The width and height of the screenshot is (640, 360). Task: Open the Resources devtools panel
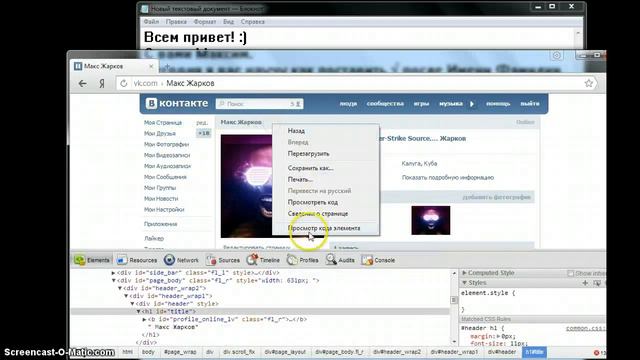(137, 260)
